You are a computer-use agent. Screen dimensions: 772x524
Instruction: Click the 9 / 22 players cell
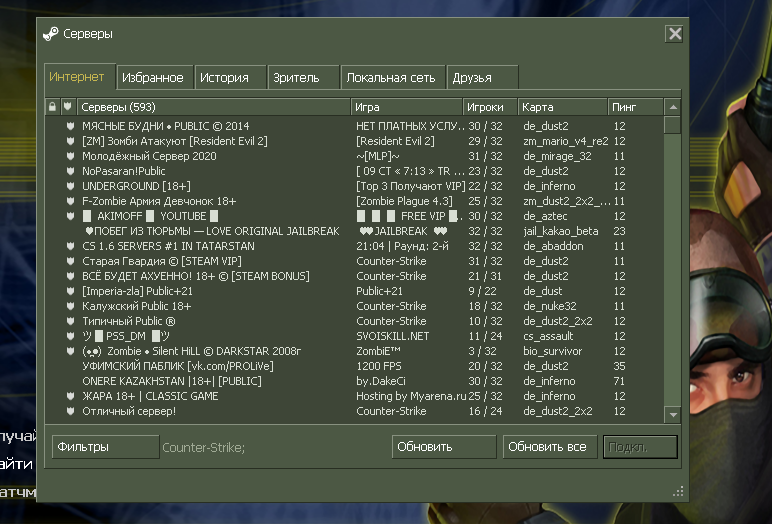coord(482,291)
